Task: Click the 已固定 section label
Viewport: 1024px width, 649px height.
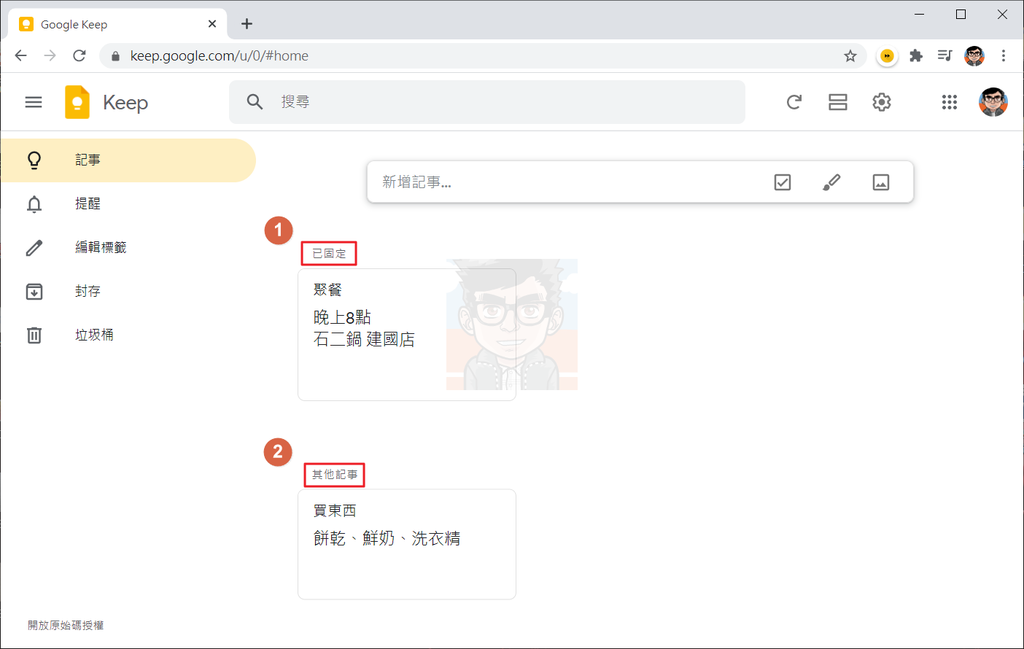Action: pos(329,253)
